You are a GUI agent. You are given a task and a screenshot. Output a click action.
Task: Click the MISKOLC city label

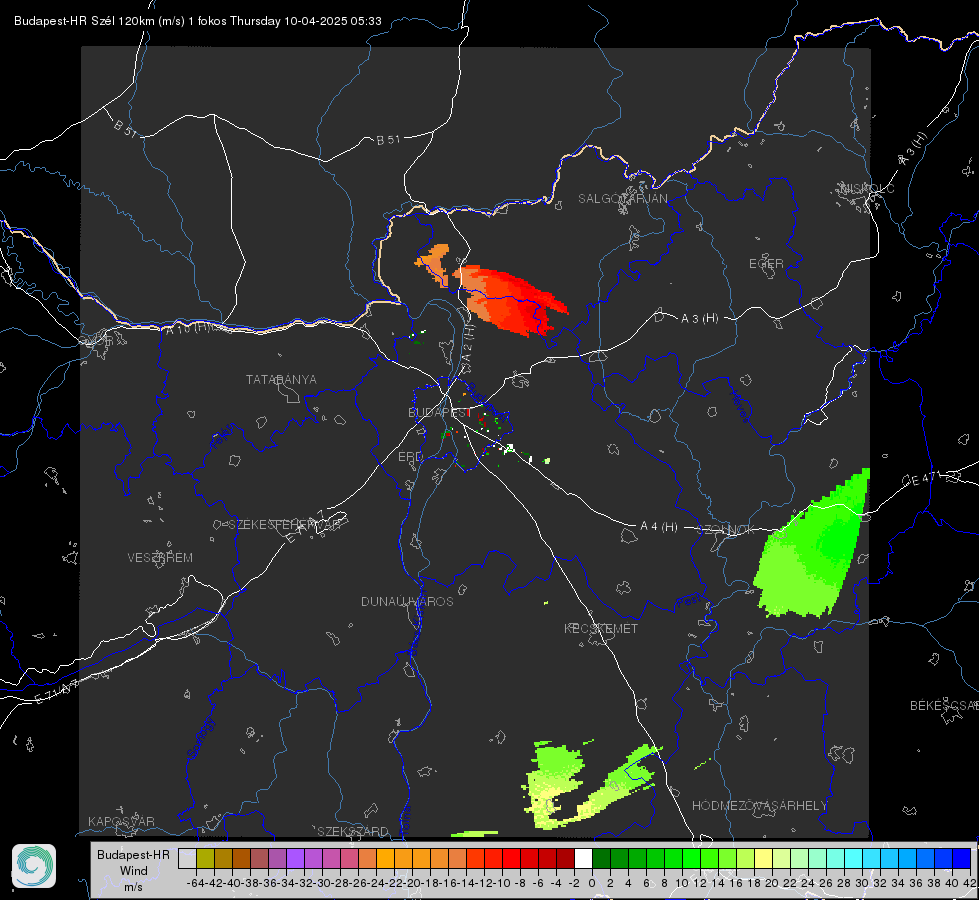coord(867,188)
